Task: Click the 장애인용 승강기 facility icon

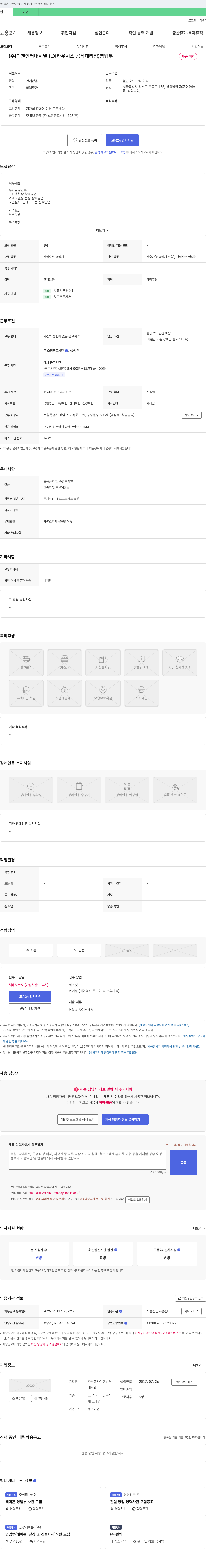Action: pos(79,790)
